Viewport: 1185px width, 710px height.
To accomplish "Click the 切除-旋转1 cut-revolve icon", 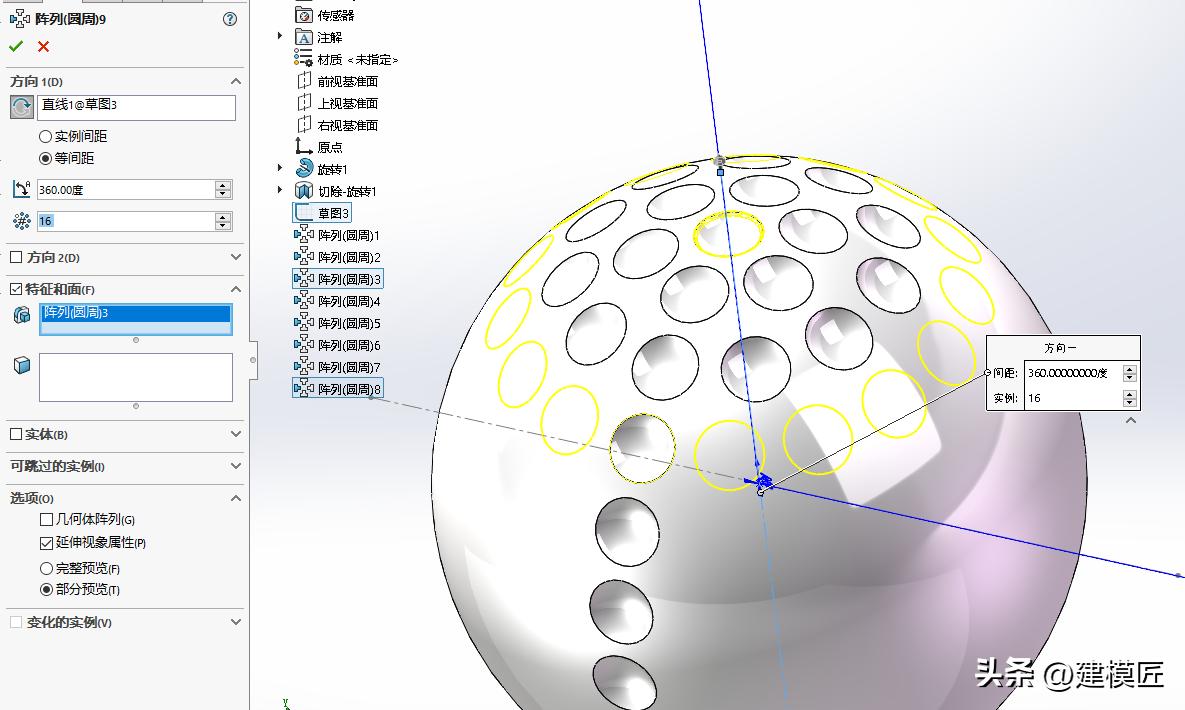I will (303, 190).
